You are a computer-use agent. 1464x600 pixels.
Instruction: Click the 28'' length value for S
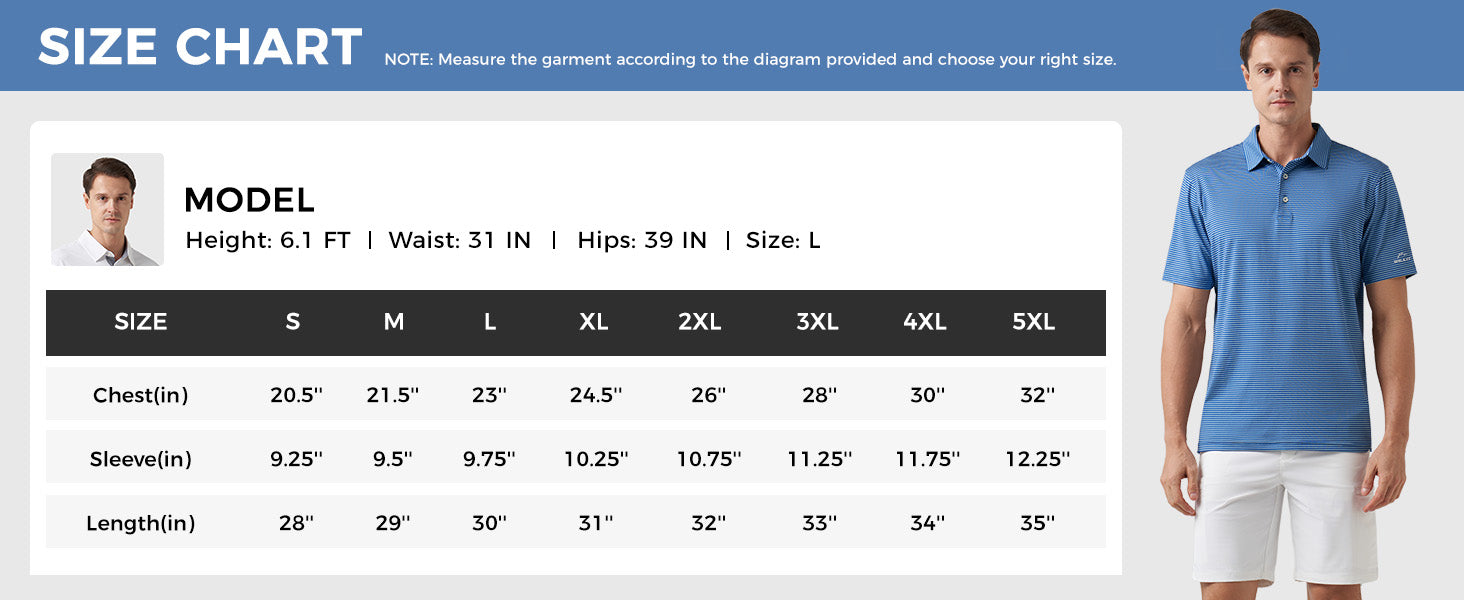tap(297, 523)
